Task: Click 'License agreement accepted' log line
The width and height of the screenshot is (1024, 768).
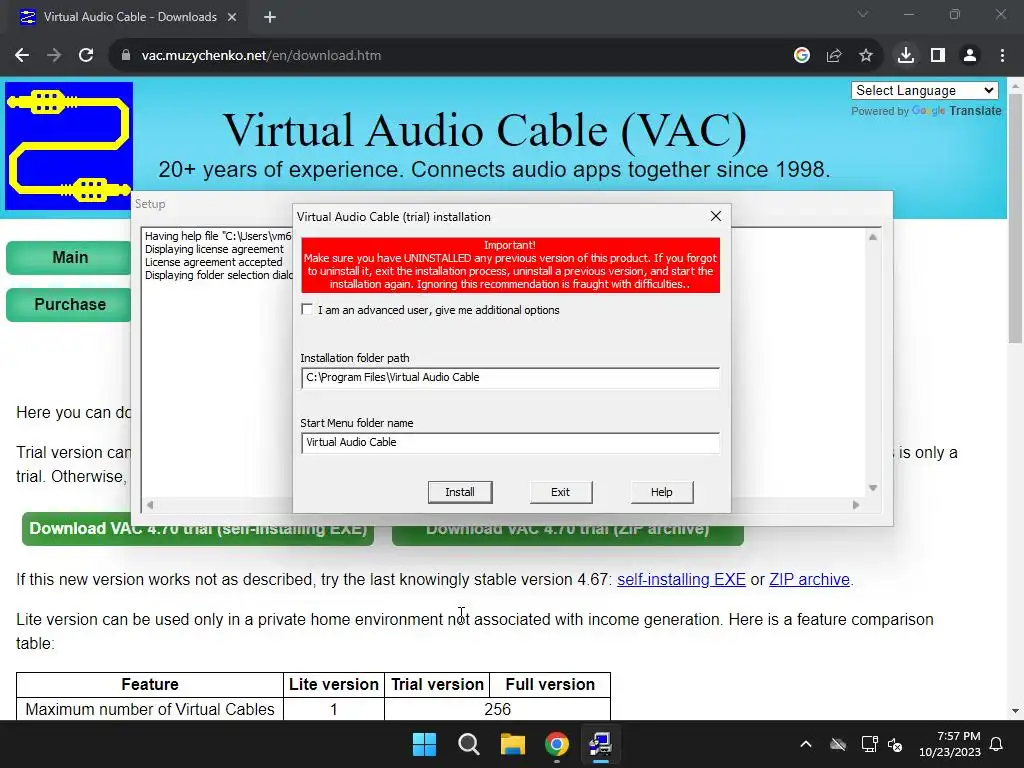Action: tap(214, 262)
